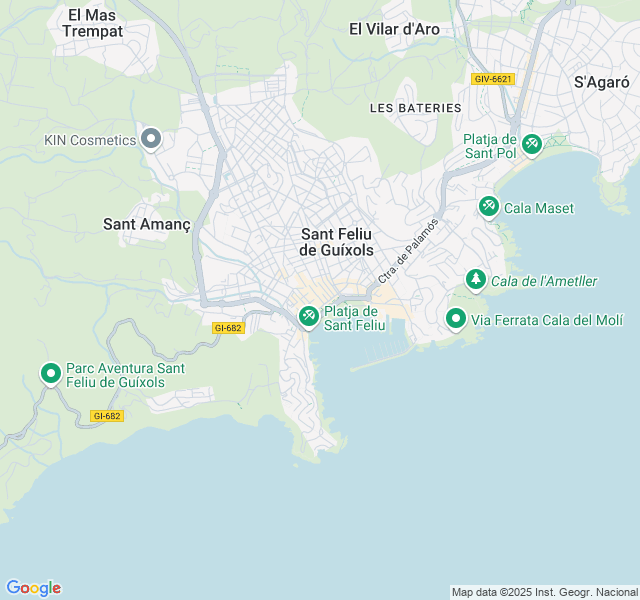Click the KIN Cosmetics location pin
Screen dimensions: 640x600
click(151, 139)
